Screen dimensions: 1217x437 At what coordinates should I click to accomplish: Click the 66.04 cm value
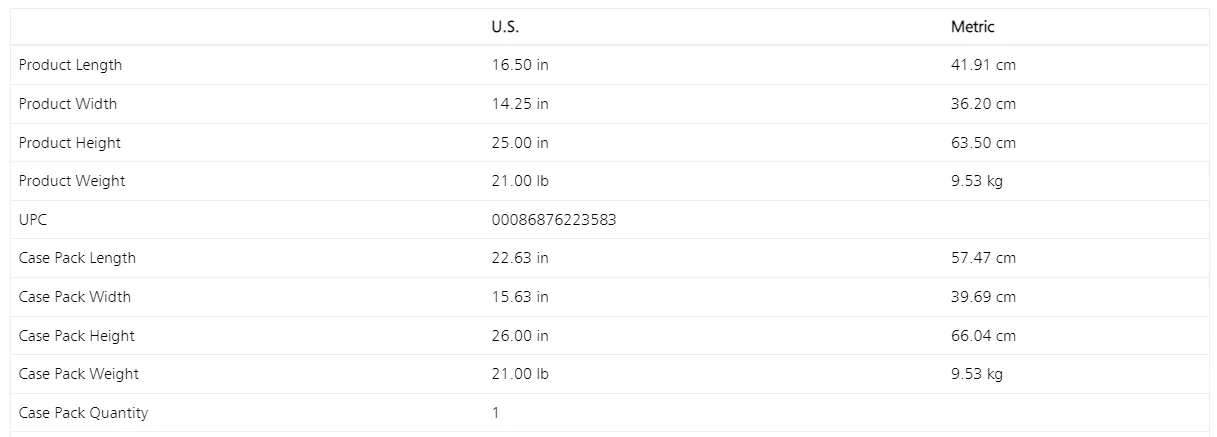(983, 336)
